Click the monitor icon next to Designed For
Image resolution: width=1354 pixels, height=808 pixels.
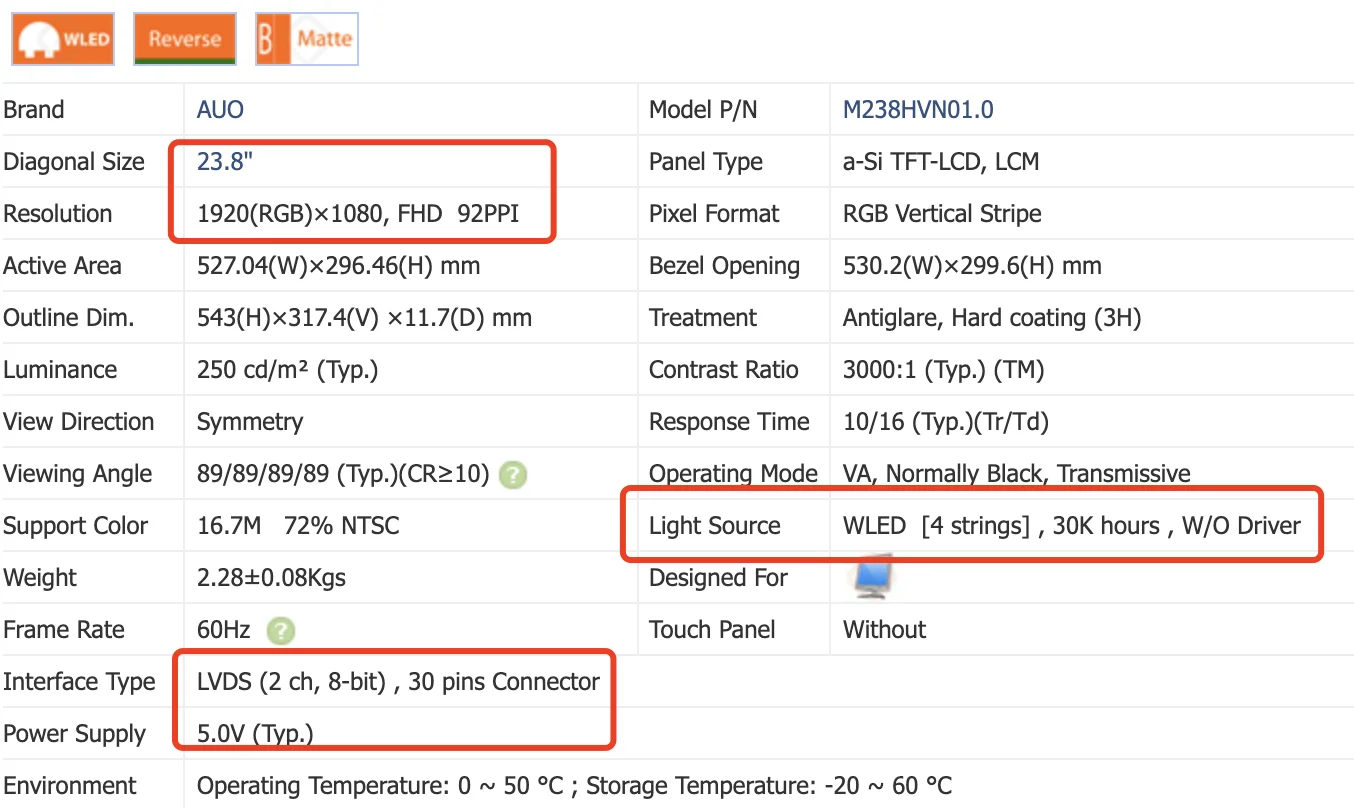870,578
